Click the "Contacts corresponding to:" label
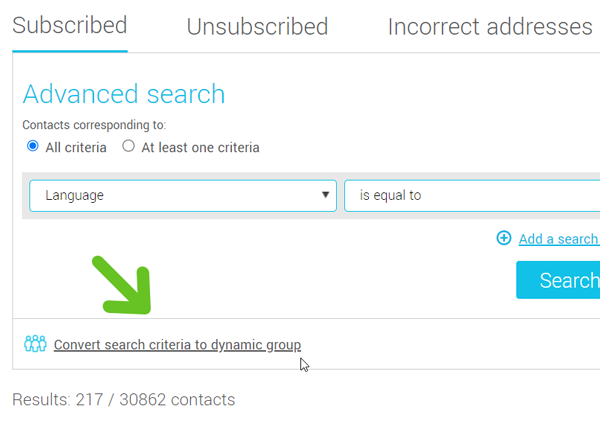This screenshot has width=600, height=425. pos(94,125)
